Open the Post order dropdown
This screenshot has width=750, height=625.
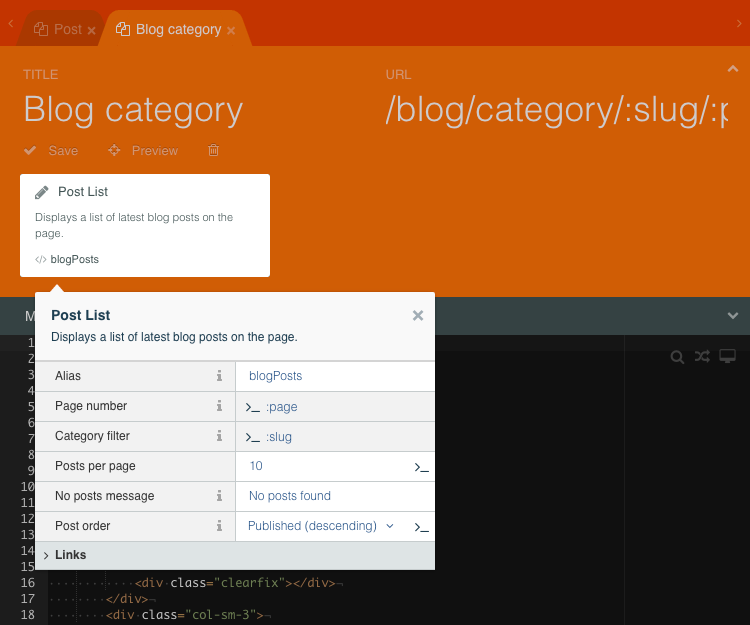click(x=320, y=526)
